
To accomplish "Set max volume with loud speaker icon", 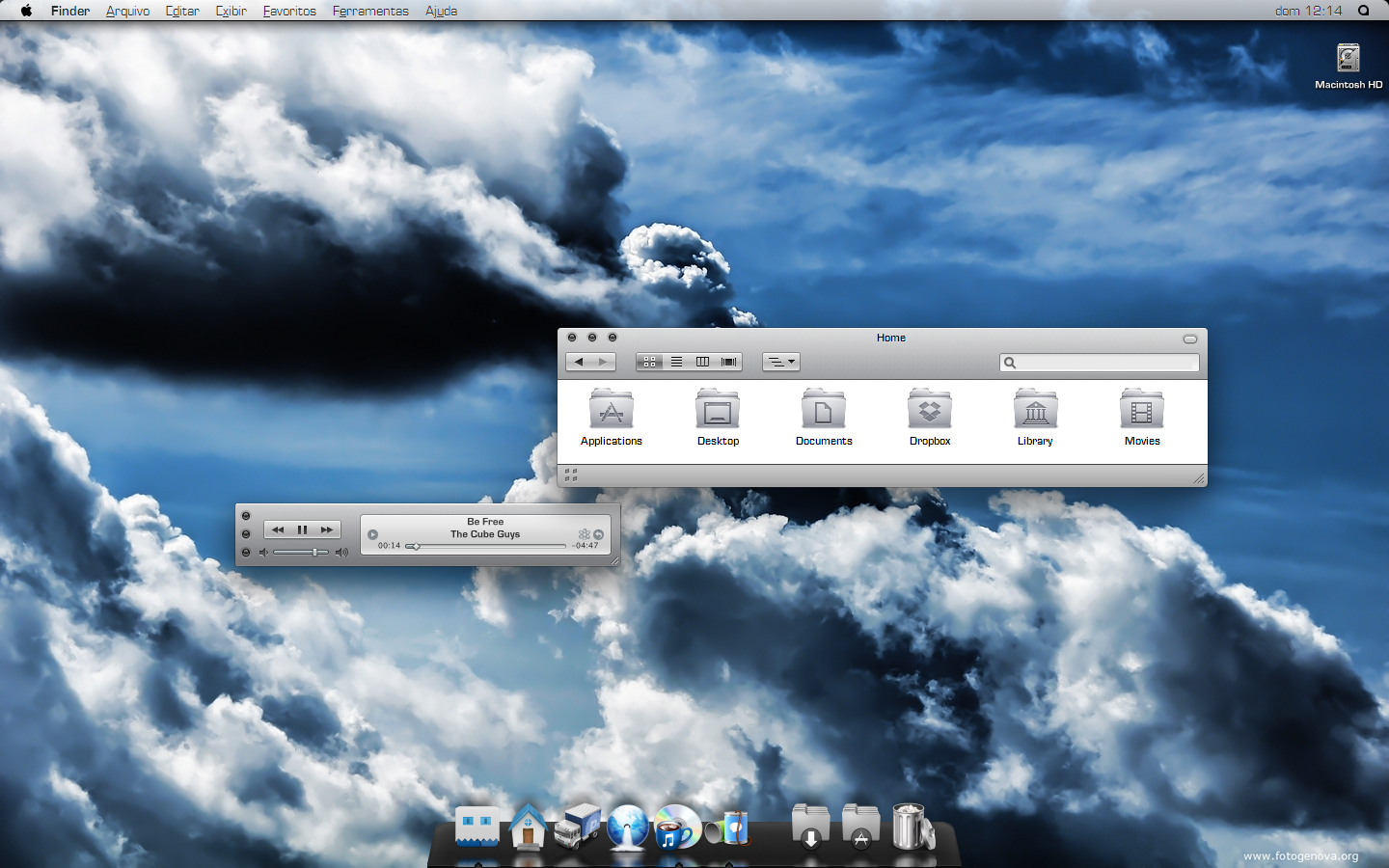I will pos(341,552).
